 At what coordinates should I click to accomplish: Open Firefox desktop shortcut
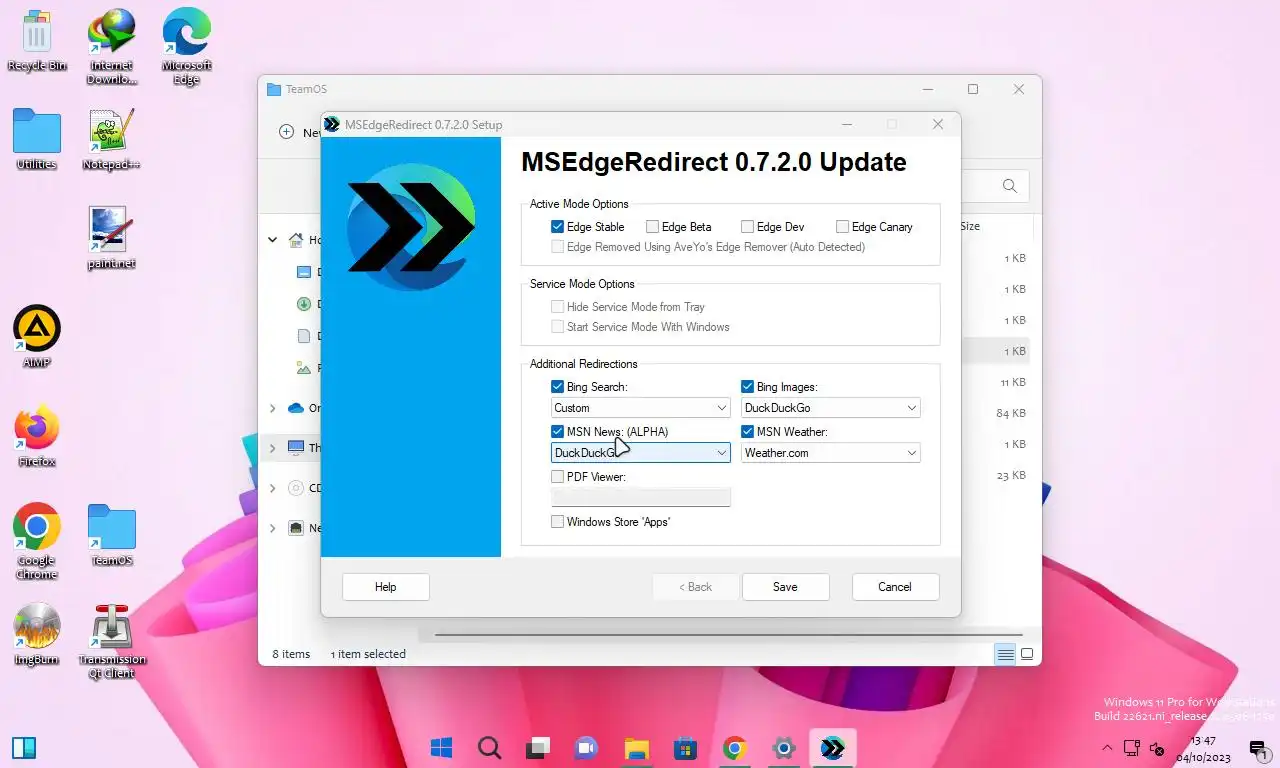(37, 436)
